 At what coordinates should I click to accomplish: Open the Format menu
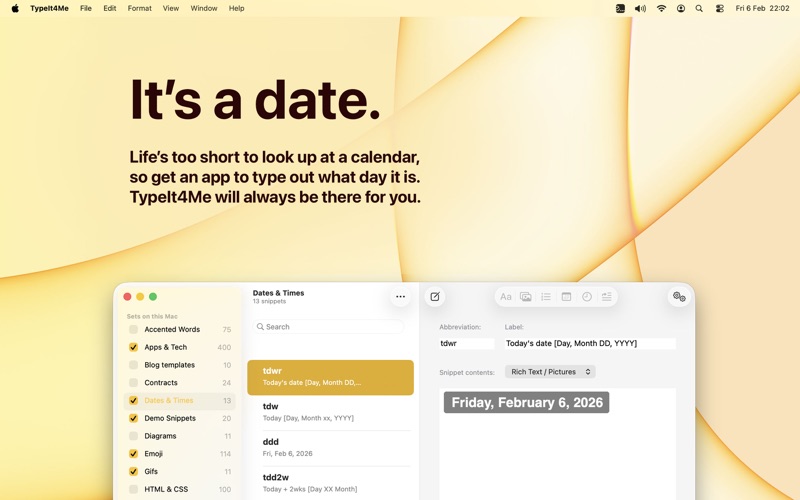139,8
